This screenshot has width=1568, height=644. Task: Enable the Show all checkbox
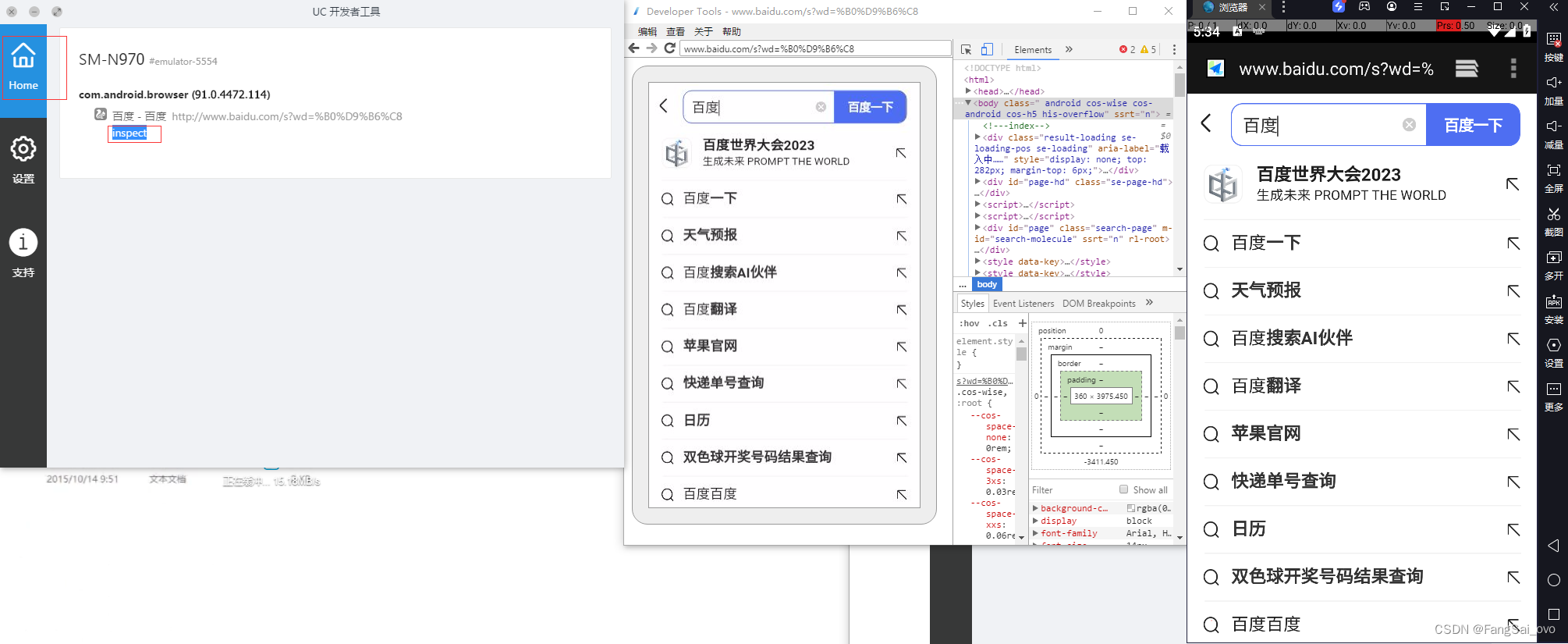point(1124,489)
